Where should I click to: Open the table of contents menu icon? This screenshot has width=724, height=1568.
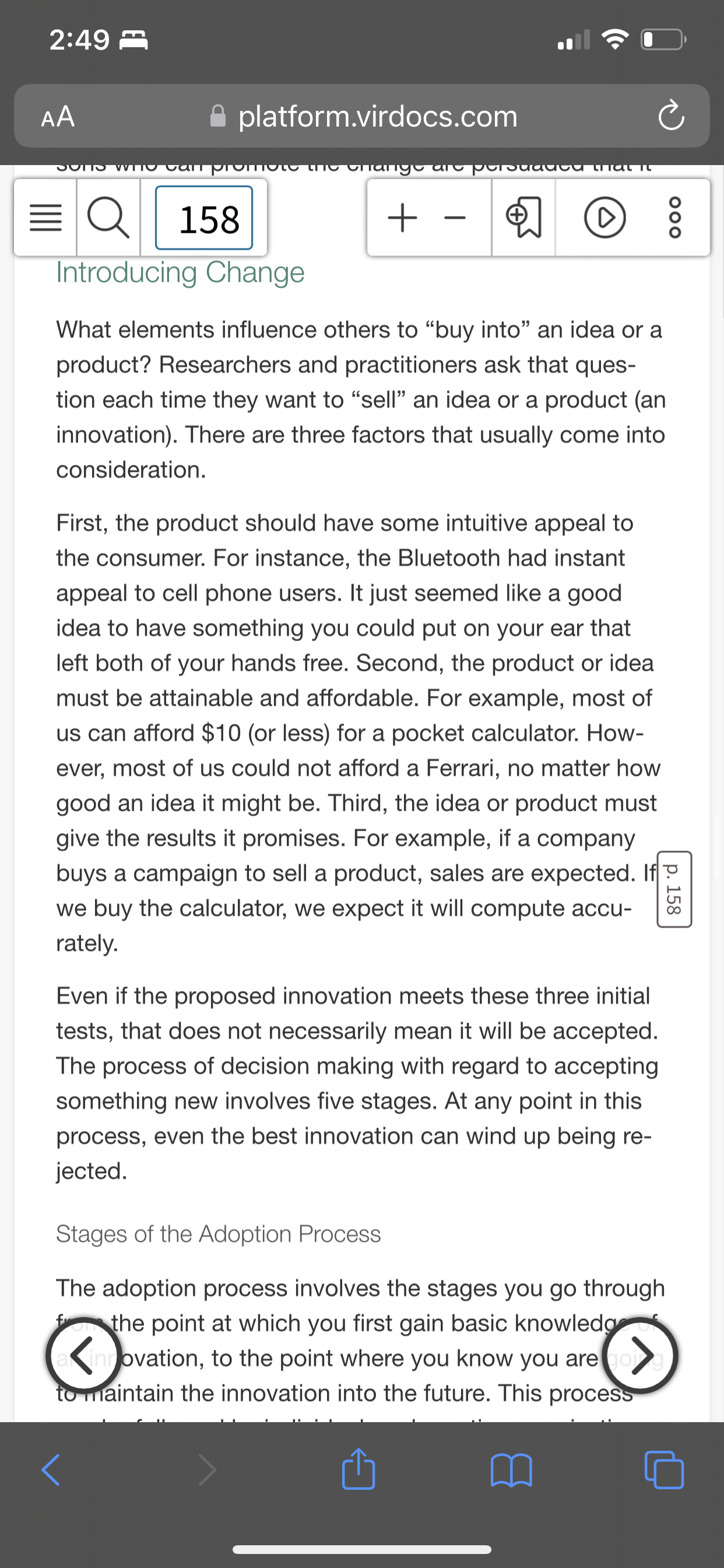click(x=45, y=218)
